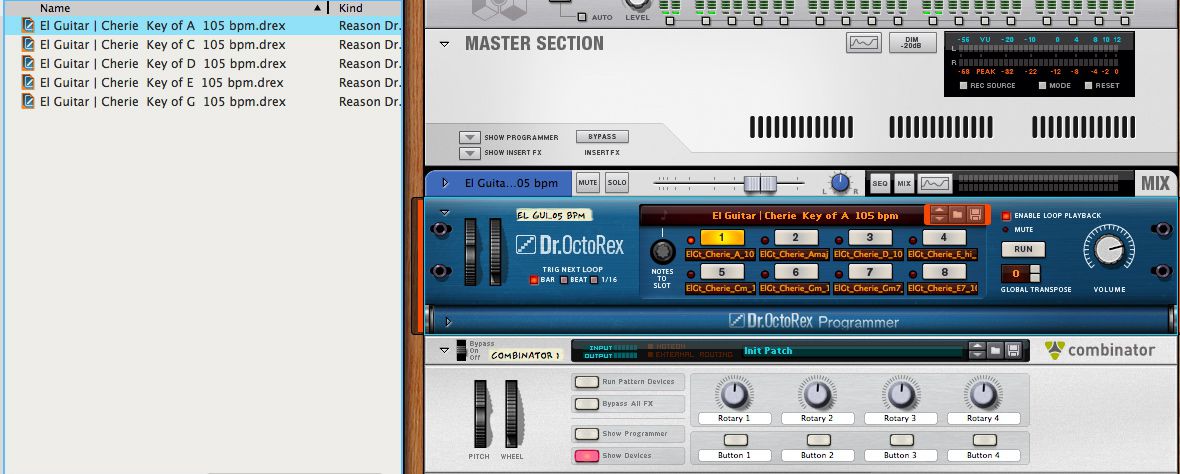Open the Combinator patch browser folder icon

point(995,350)
